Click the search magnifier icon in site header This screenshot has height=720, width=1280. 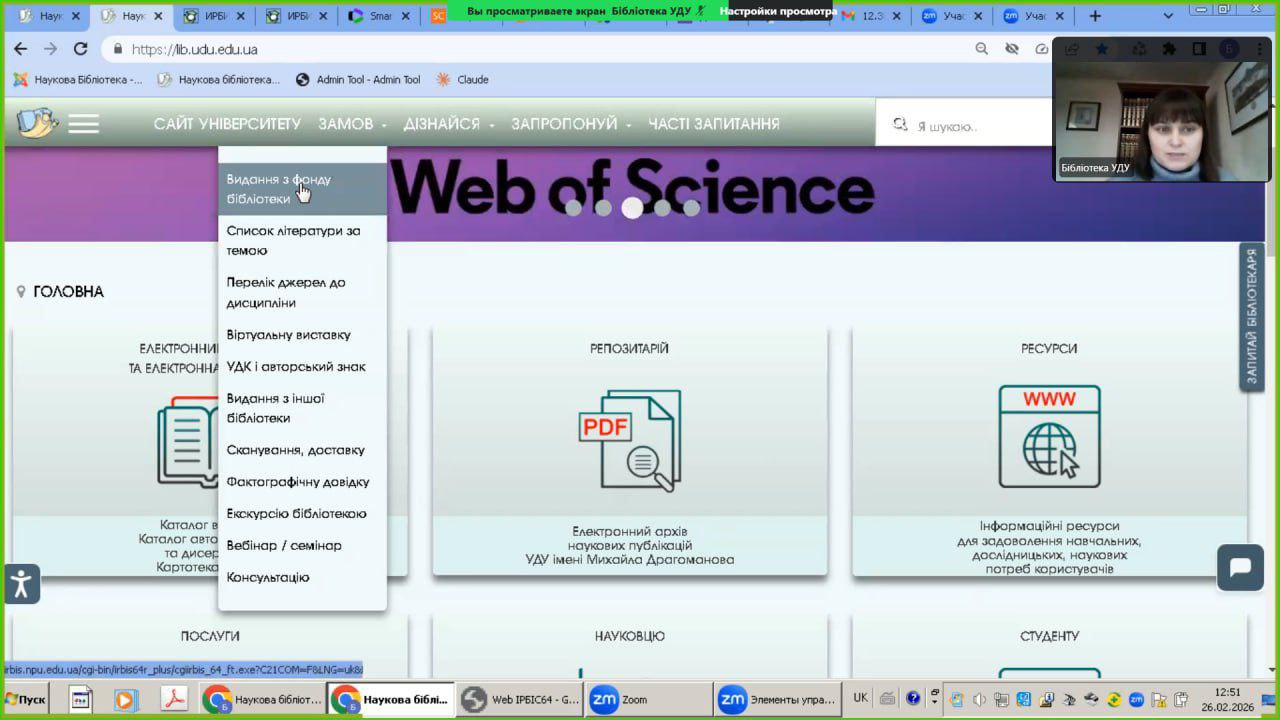[900, 125]
